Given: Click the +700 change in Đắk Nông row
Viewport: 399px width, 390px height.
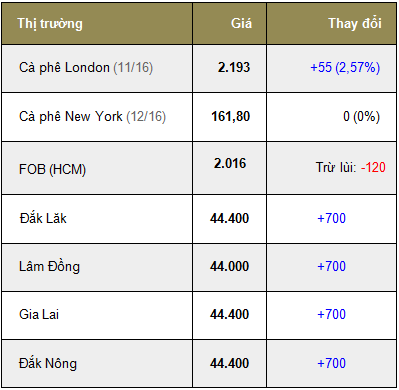Looking at the screenshot, I should pyautogui.click(x=332, y=363).
